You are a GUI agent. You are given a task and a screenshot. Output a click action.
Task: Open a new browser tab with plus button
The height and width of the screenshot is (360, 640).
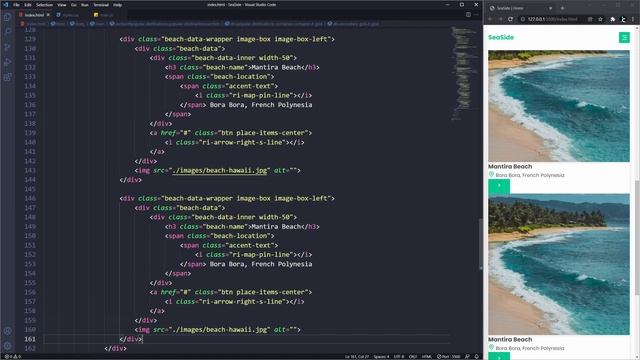coord(562,8)
